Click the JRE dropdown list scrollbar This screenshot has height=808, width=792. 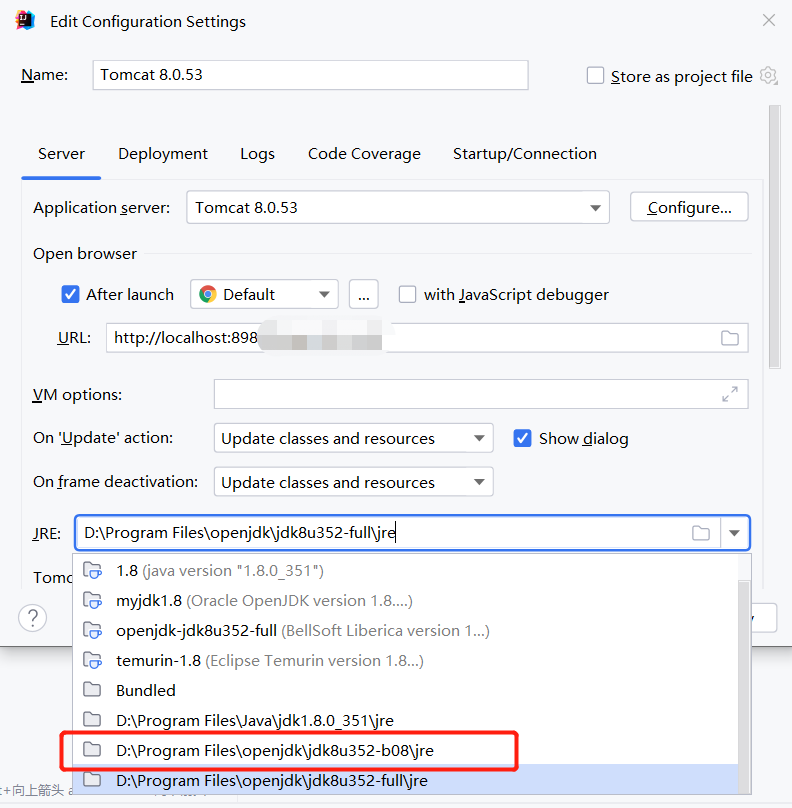[744, 685]
